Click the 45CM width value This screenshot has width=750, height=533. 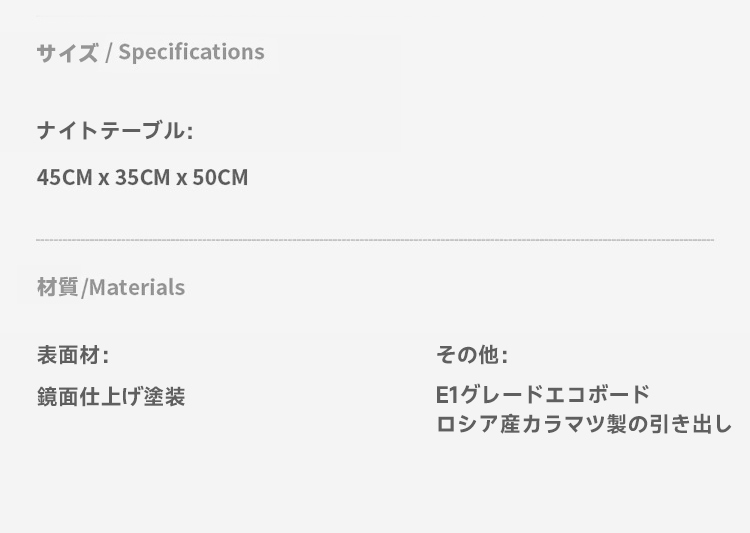[x=65, y=178]
